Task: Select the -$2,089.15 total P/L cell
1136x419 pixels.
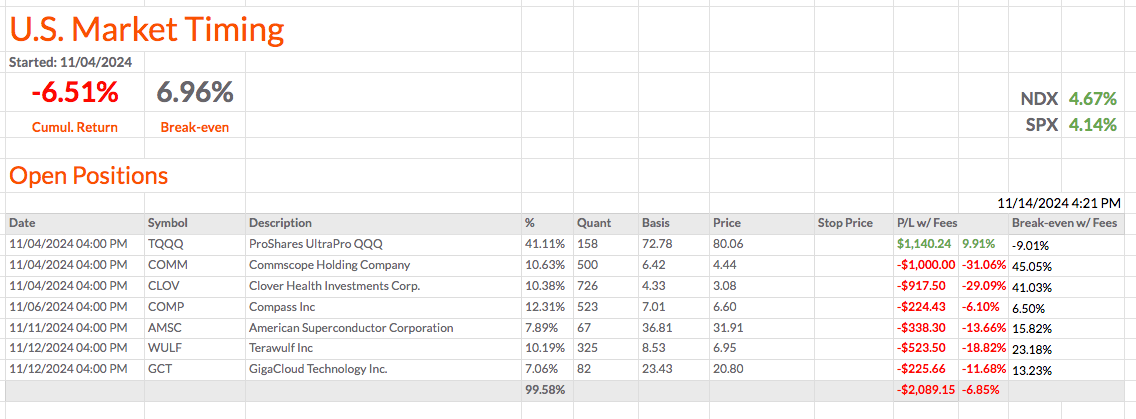Action: click(924, 389)
